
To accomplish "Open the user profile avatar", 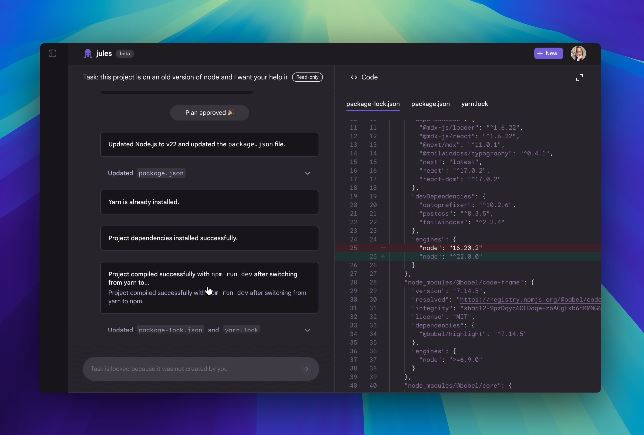I will click(578, 53).
